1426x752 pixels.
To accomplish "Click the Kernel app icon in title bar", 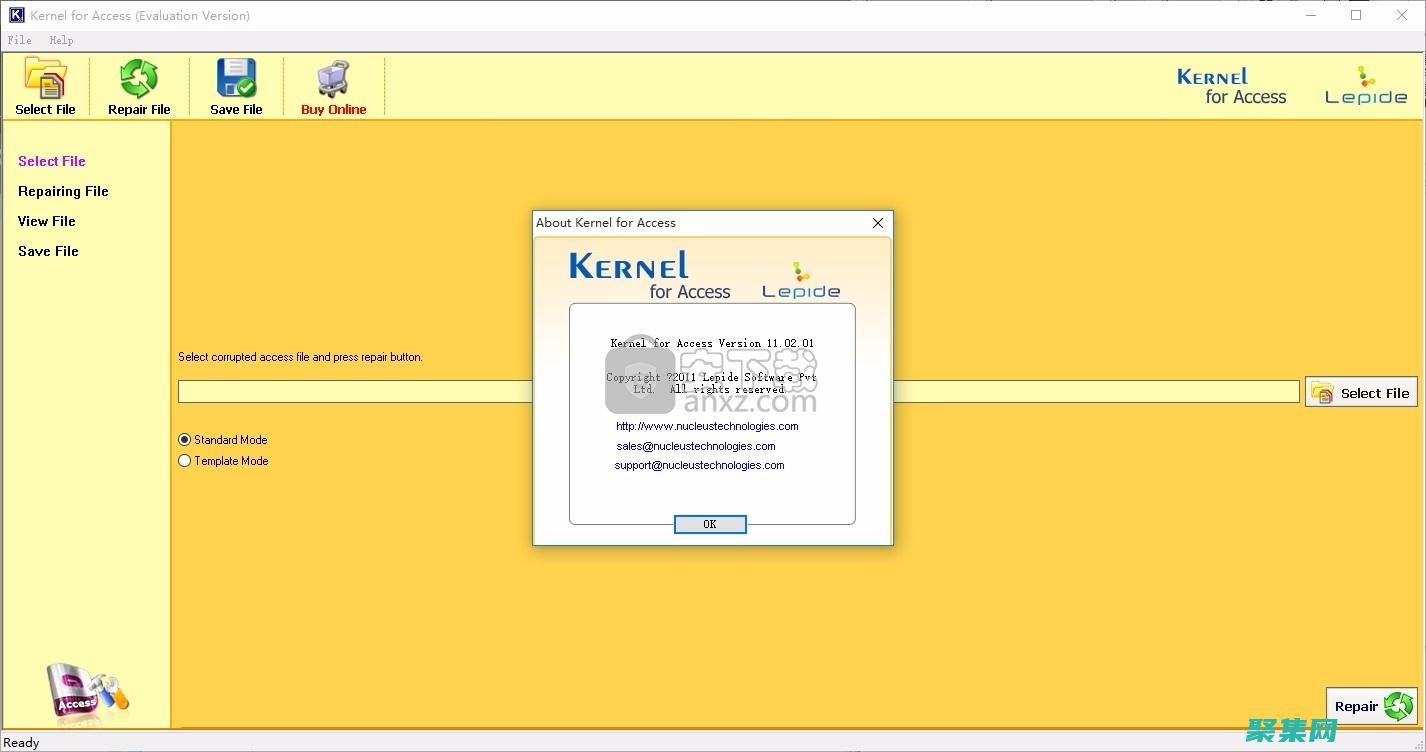I will pos(16,15).
